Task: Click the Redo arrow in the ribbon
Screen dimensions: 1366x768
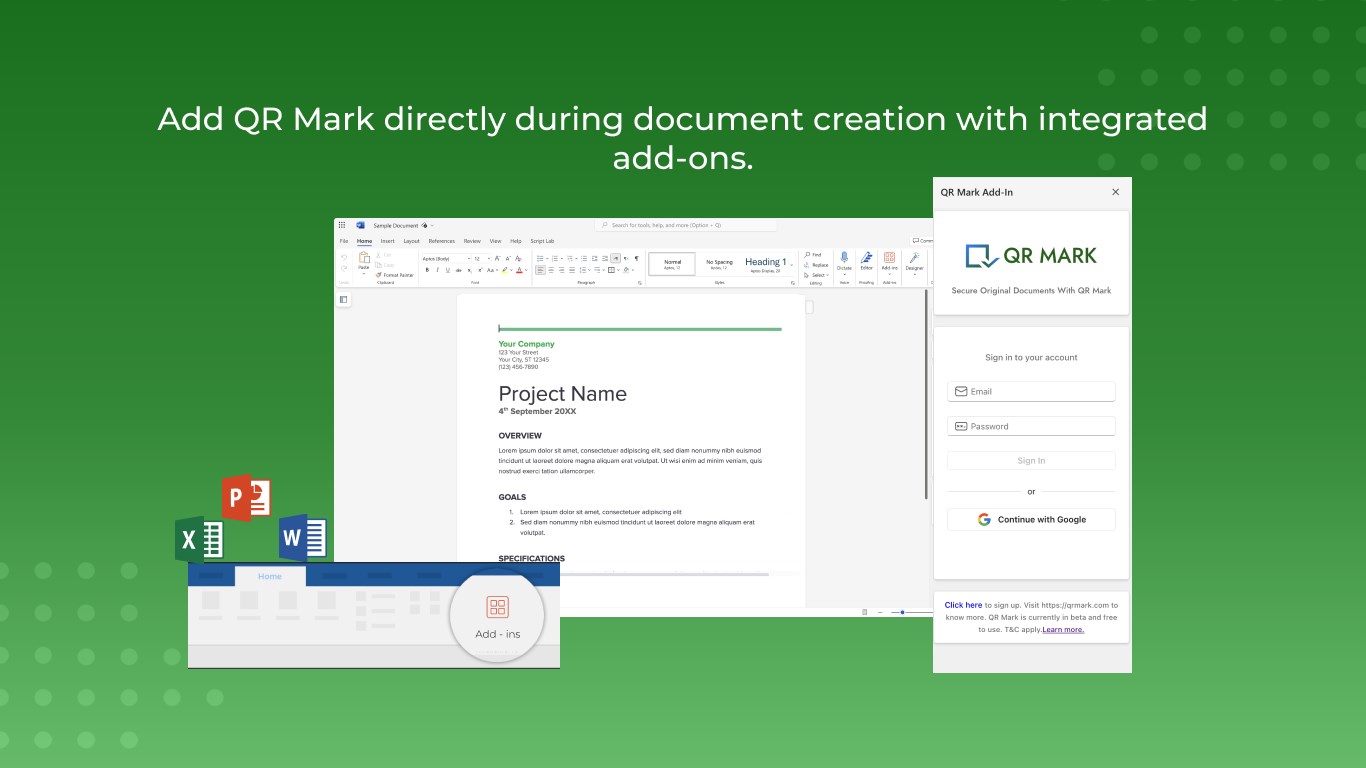Action: coord(343,268)
